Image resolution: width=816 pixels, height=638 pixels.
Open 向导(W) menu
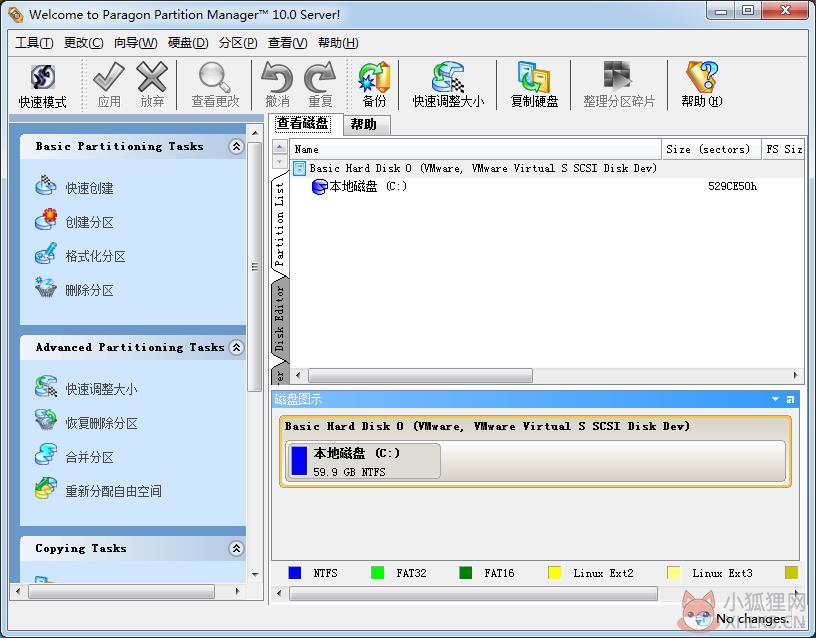pyautogui.click(x=135, y=43)
